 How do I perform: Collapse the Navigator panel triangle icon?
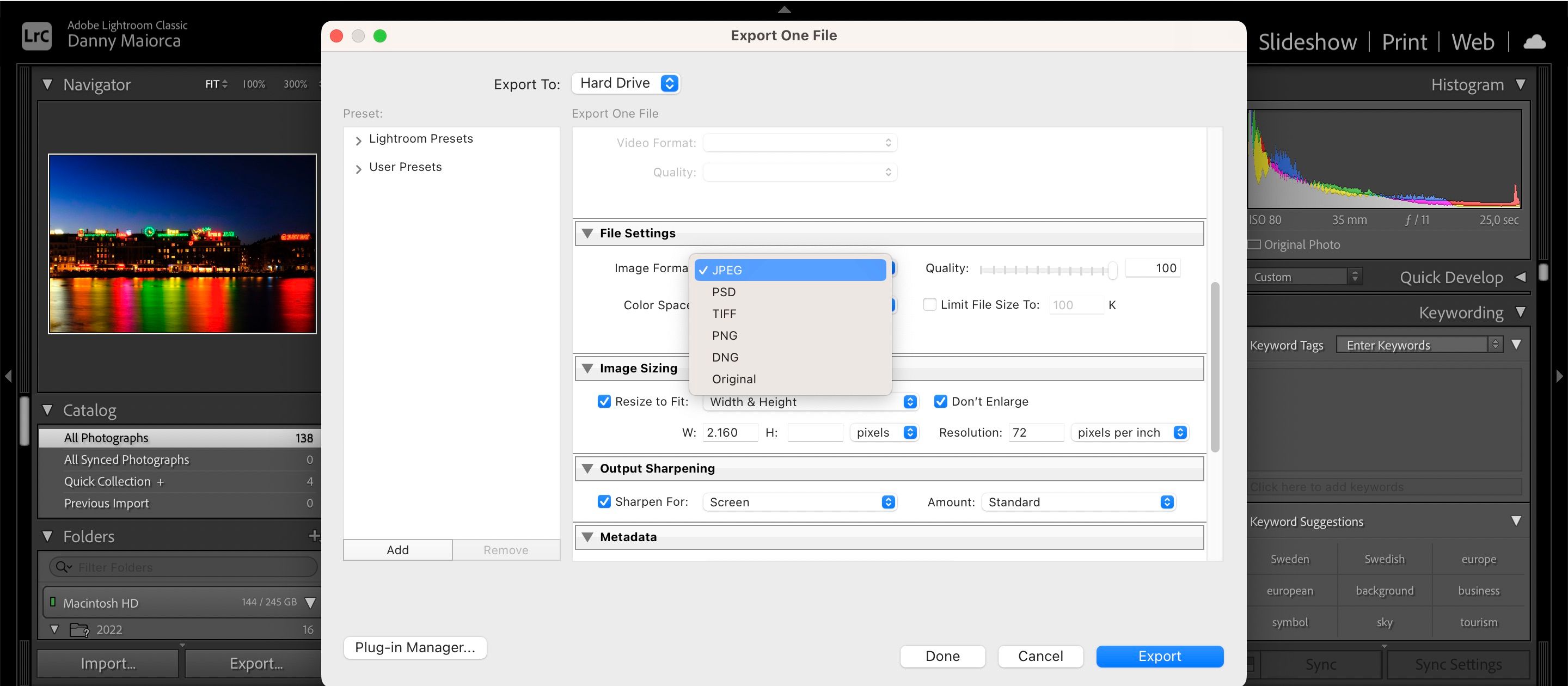click(47, 84)
